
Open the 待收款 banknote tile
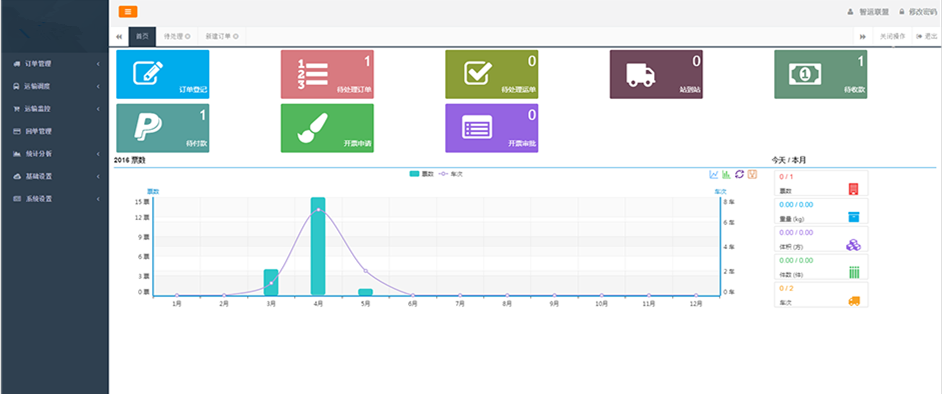click(x=821, y=74)
